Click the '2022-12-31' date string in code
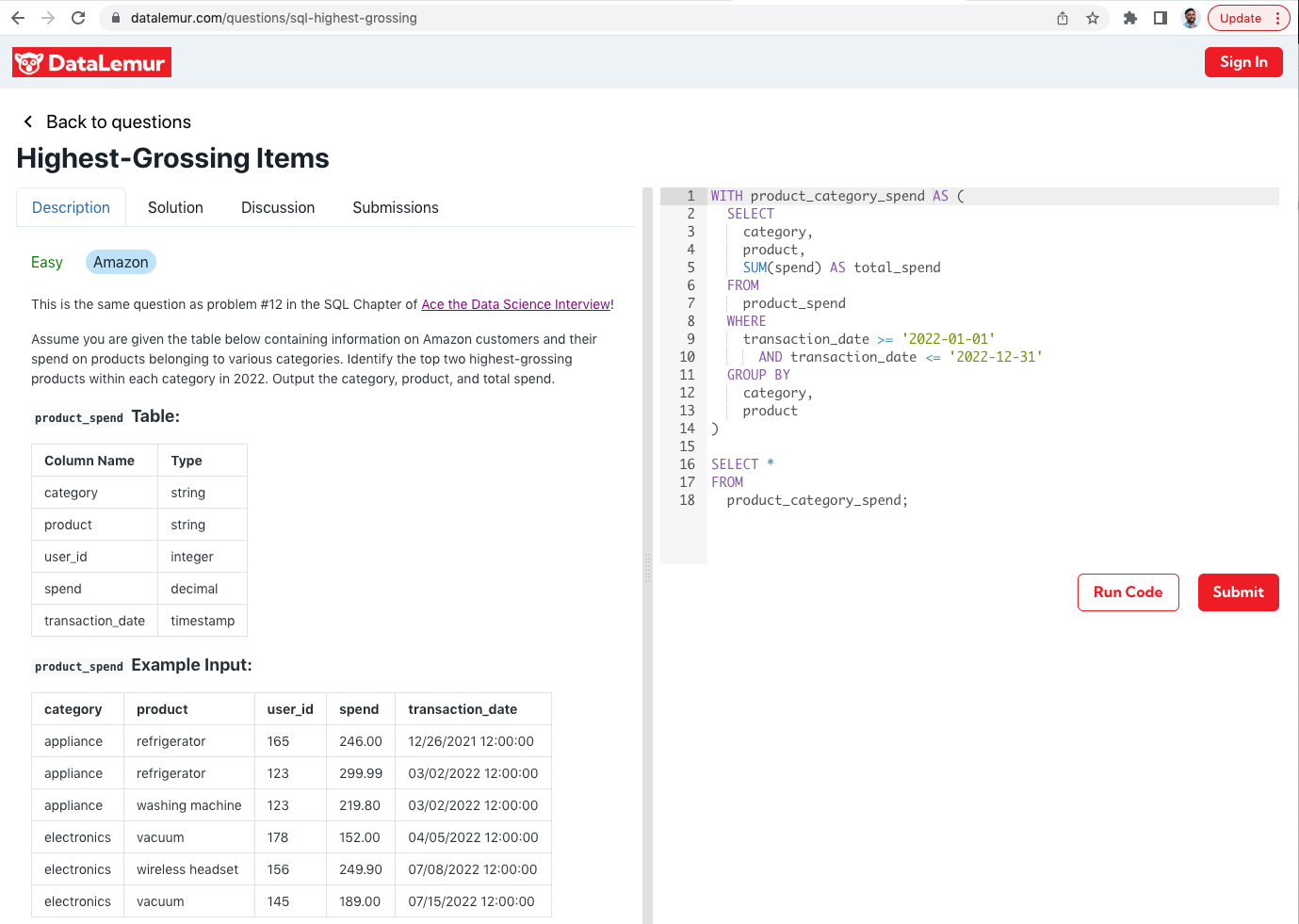 tap(996, 357)
